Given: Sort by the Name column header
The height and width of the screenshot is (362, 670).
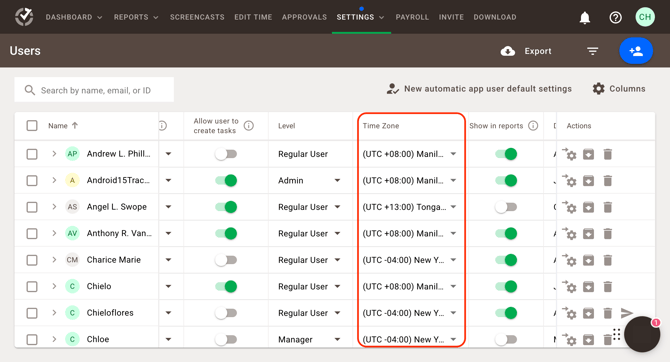Looking at the screenshot, I should [63, 126].
